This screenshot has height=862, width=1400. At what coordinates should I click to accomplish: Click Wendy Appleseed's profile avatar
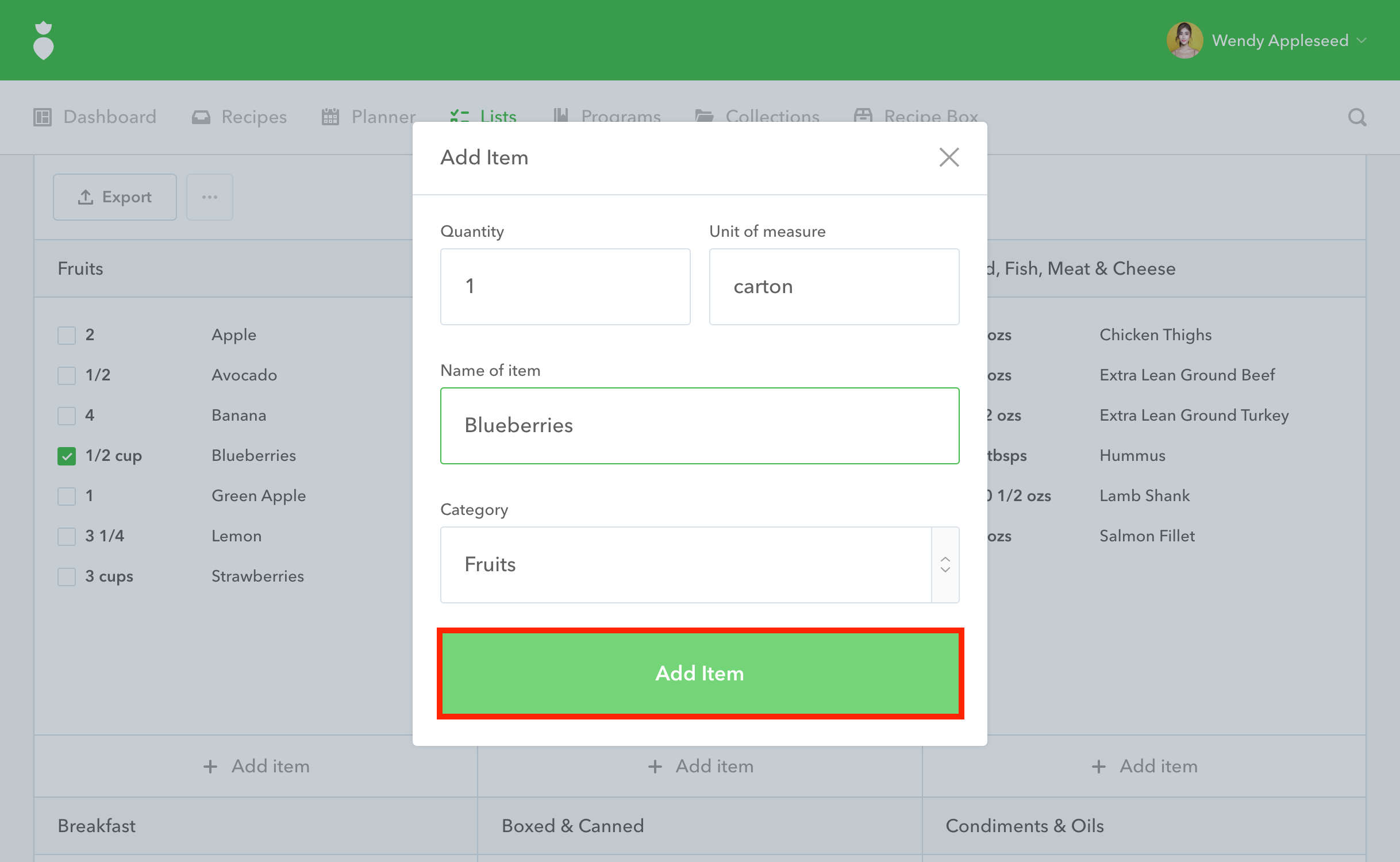(1184, 40)
